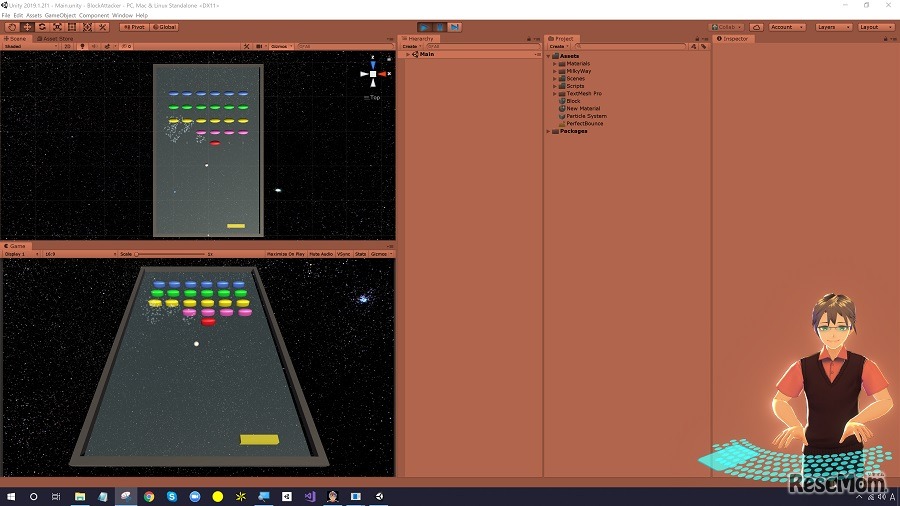Select the Move tool
This screenshot has height=506, width=900.
click(27, 27)
